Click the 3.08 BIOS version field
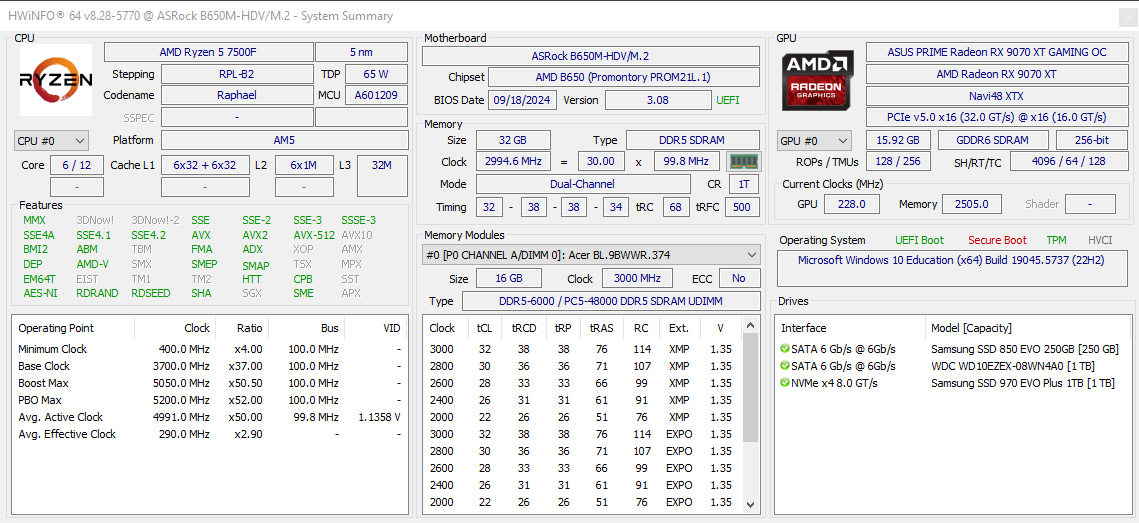 [x=657, y=100]
